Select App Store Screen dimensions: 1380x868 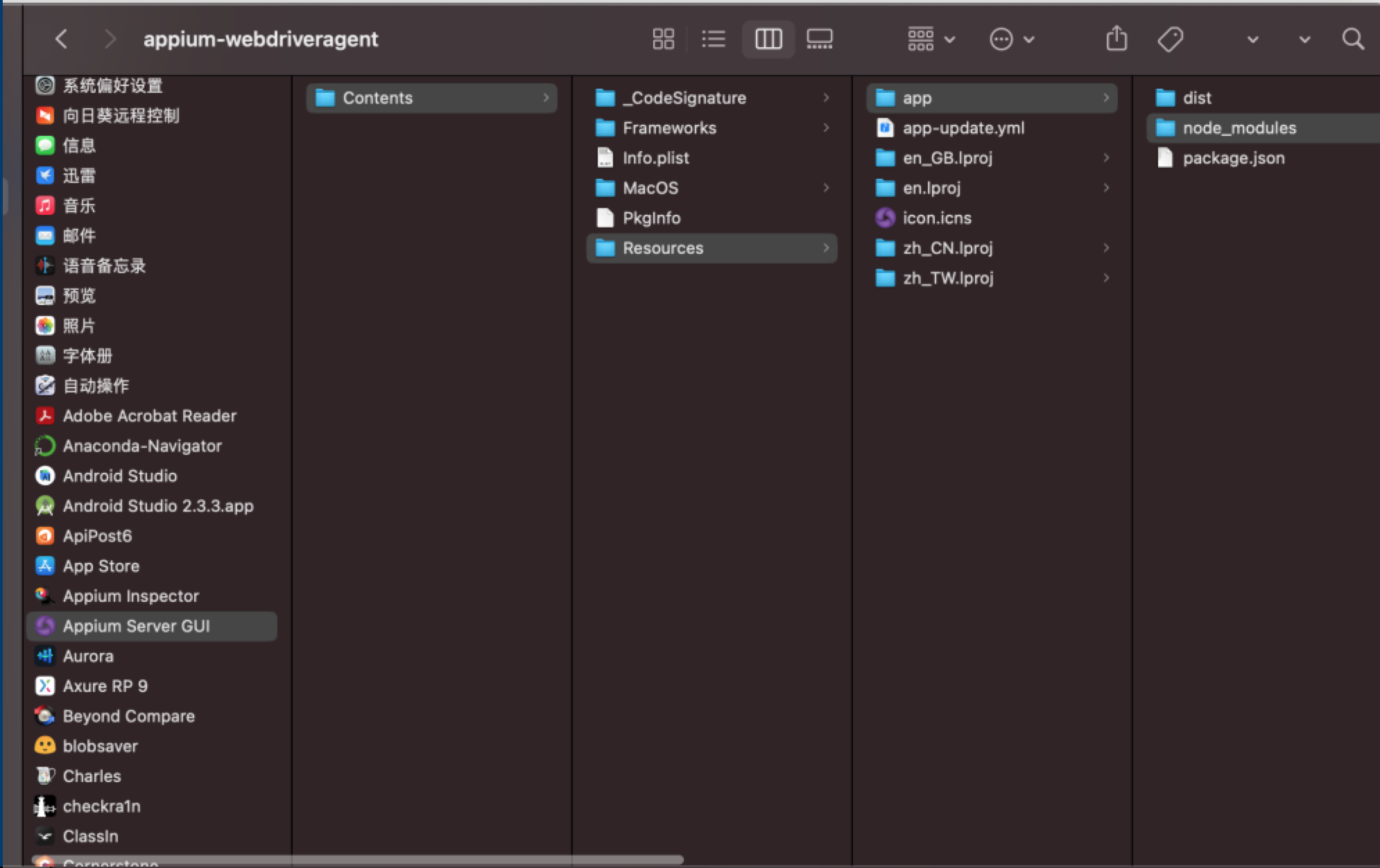tap(151, 566)
